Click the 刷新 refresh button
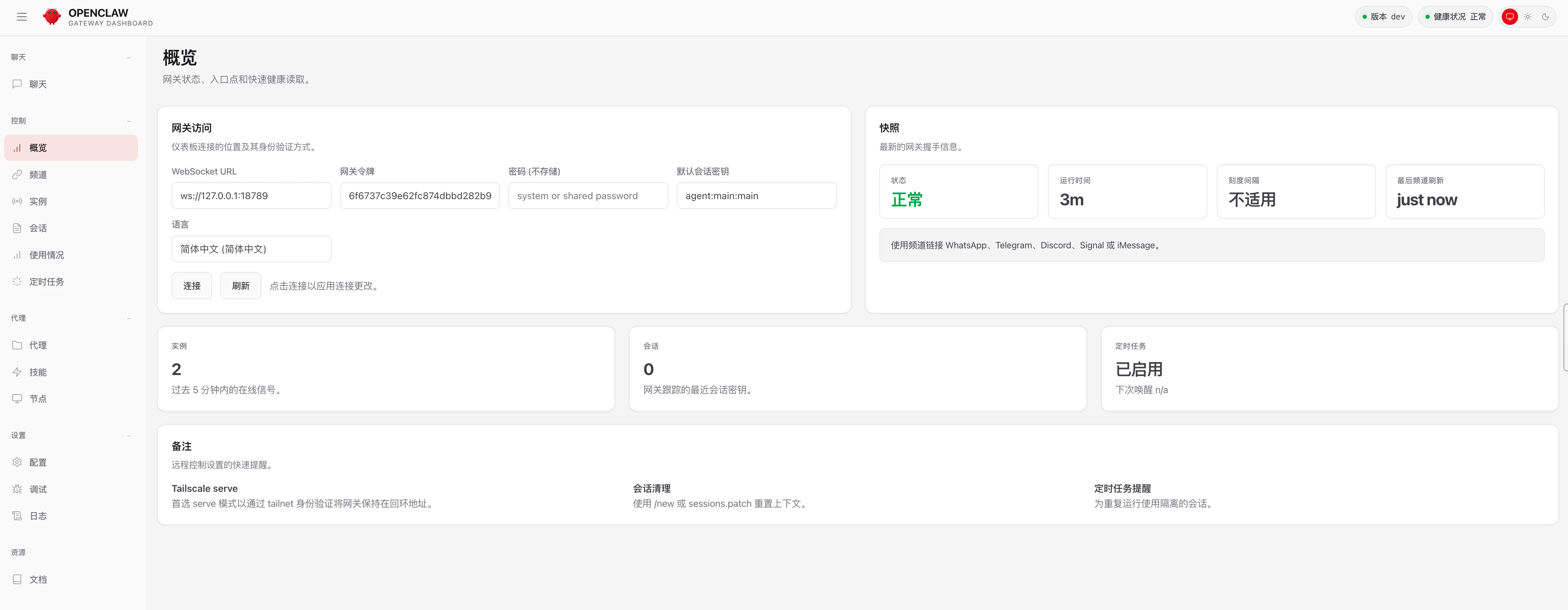This screenshot has height=610, width=1568. (240, 286)
